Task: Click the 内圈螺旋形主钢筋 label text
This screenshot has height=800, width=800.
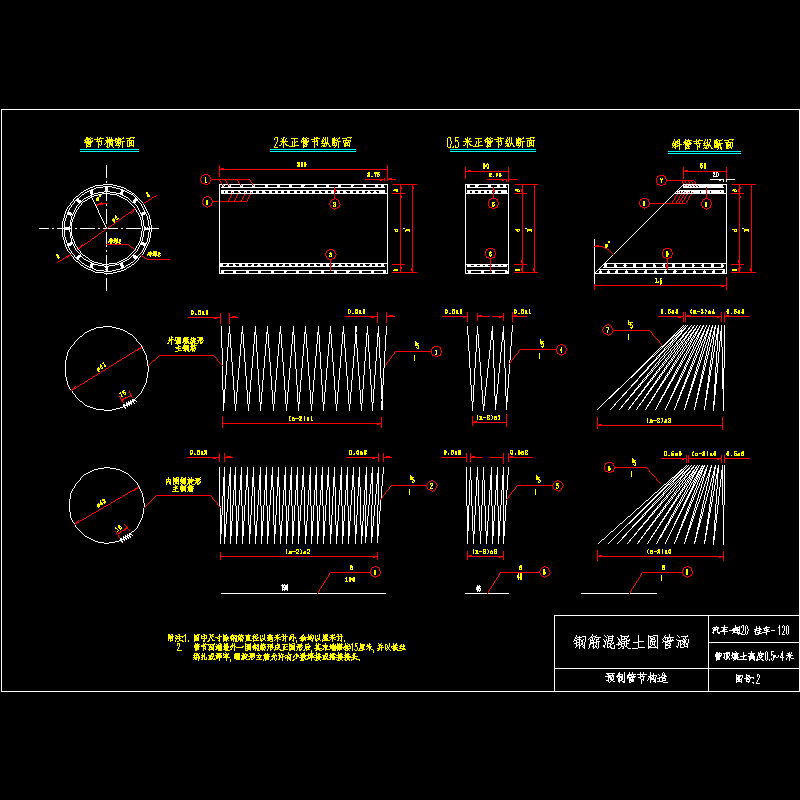Action: tap(183, 485)
